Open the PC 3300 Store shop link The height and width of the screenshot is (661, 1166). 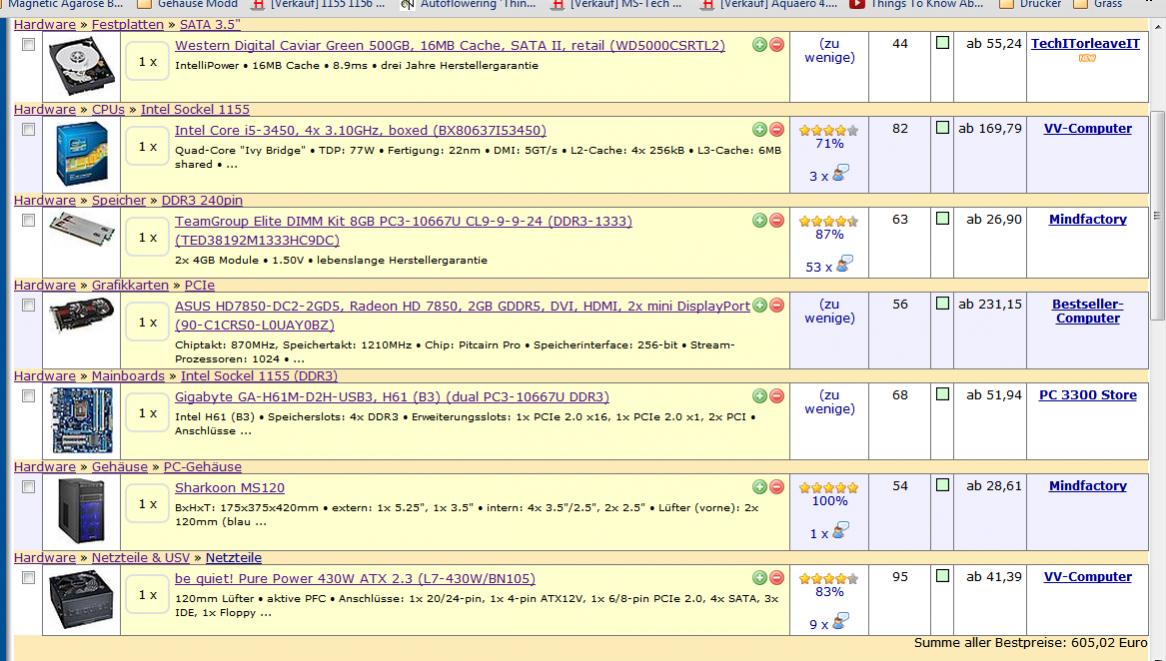pos(1087,395)
